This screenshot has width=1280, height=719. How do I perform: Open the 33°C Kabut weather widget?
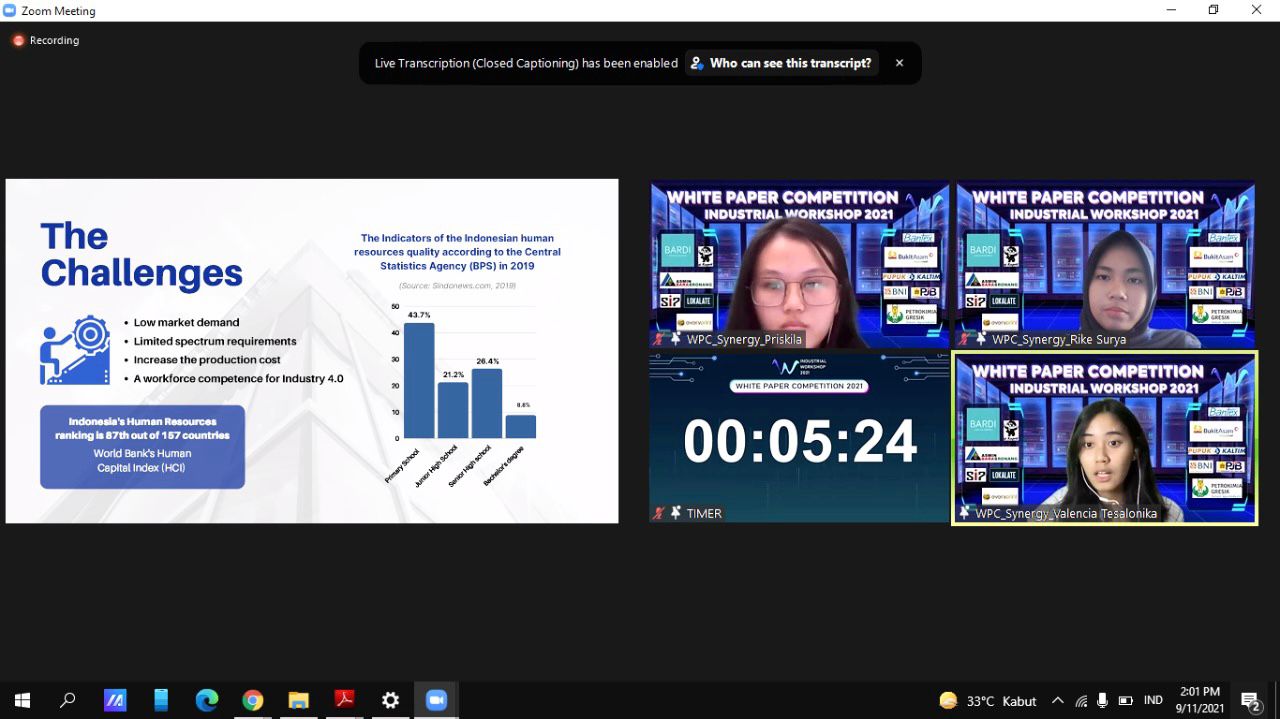(x=987, y=700)
